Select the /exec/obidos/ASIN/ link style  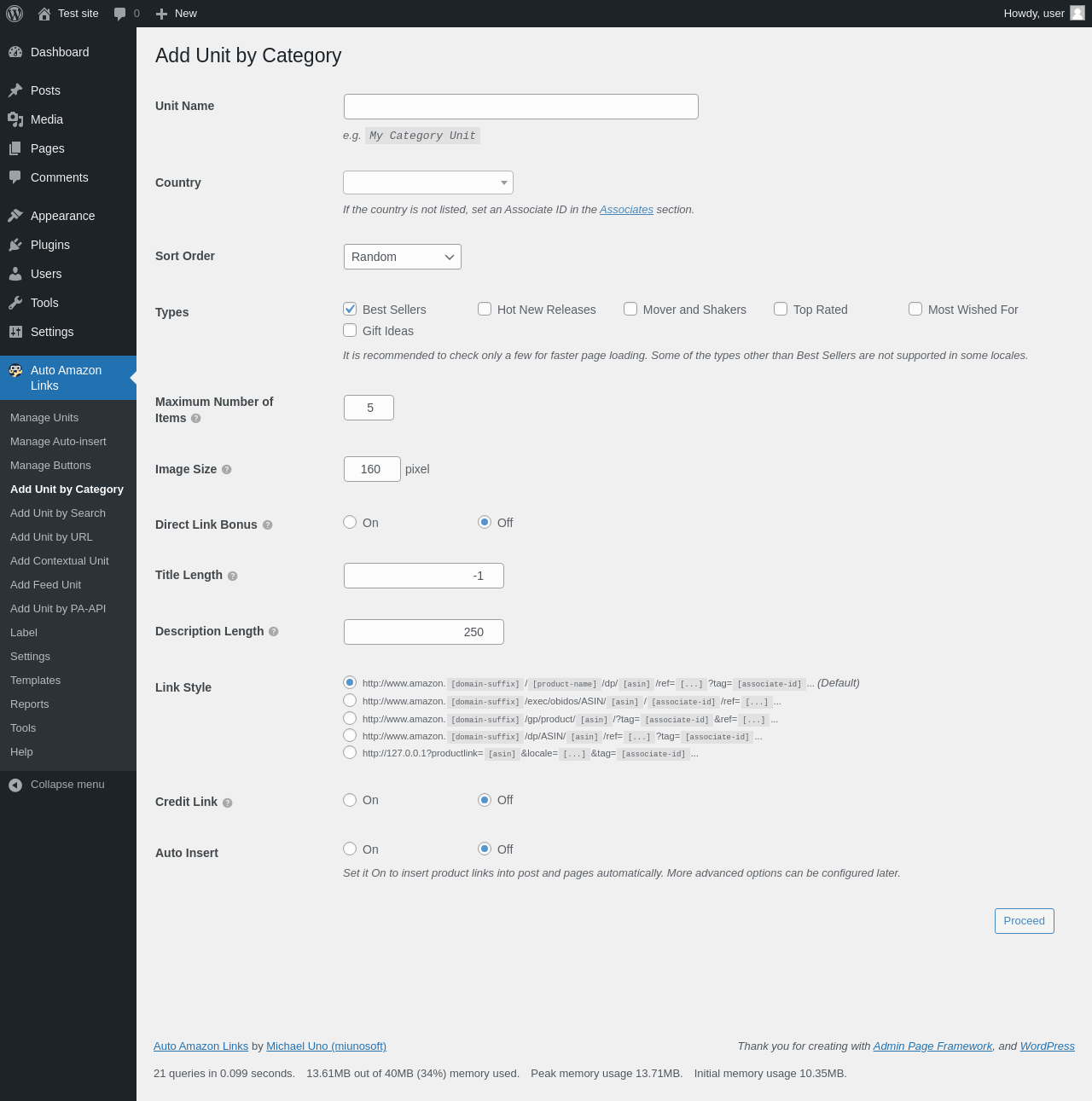tap(350, 700)
